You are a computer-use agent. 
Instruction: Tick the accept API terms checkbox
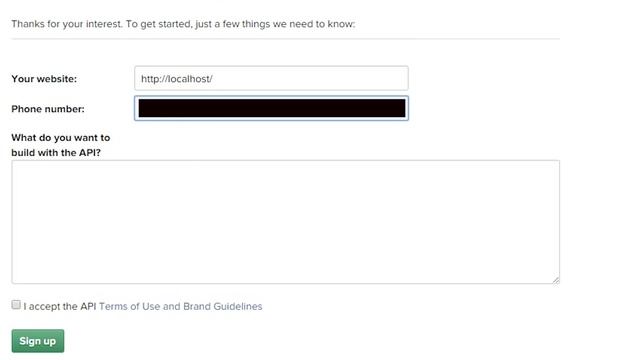point(16,304)
